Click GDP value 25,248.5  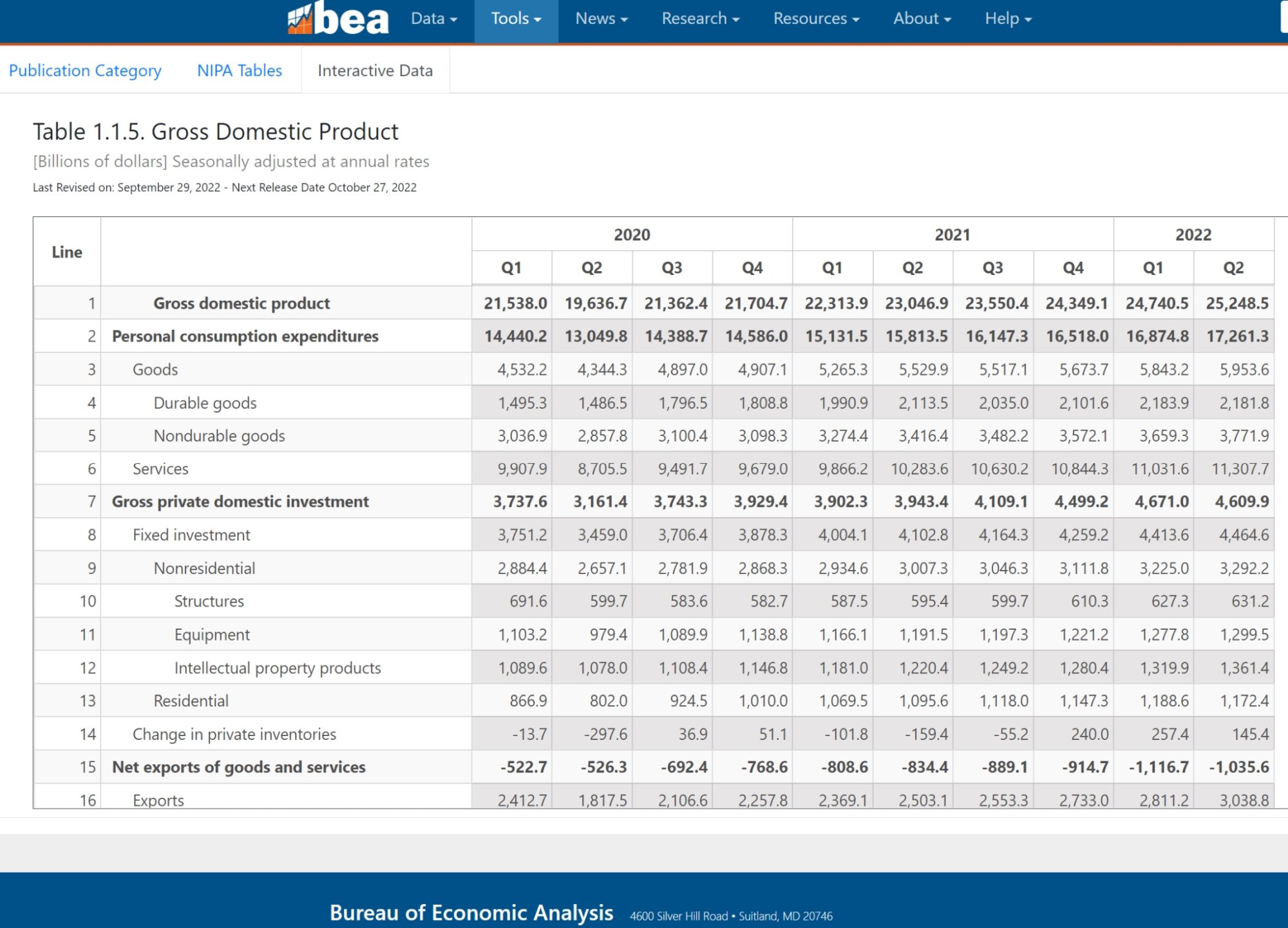1237,303
